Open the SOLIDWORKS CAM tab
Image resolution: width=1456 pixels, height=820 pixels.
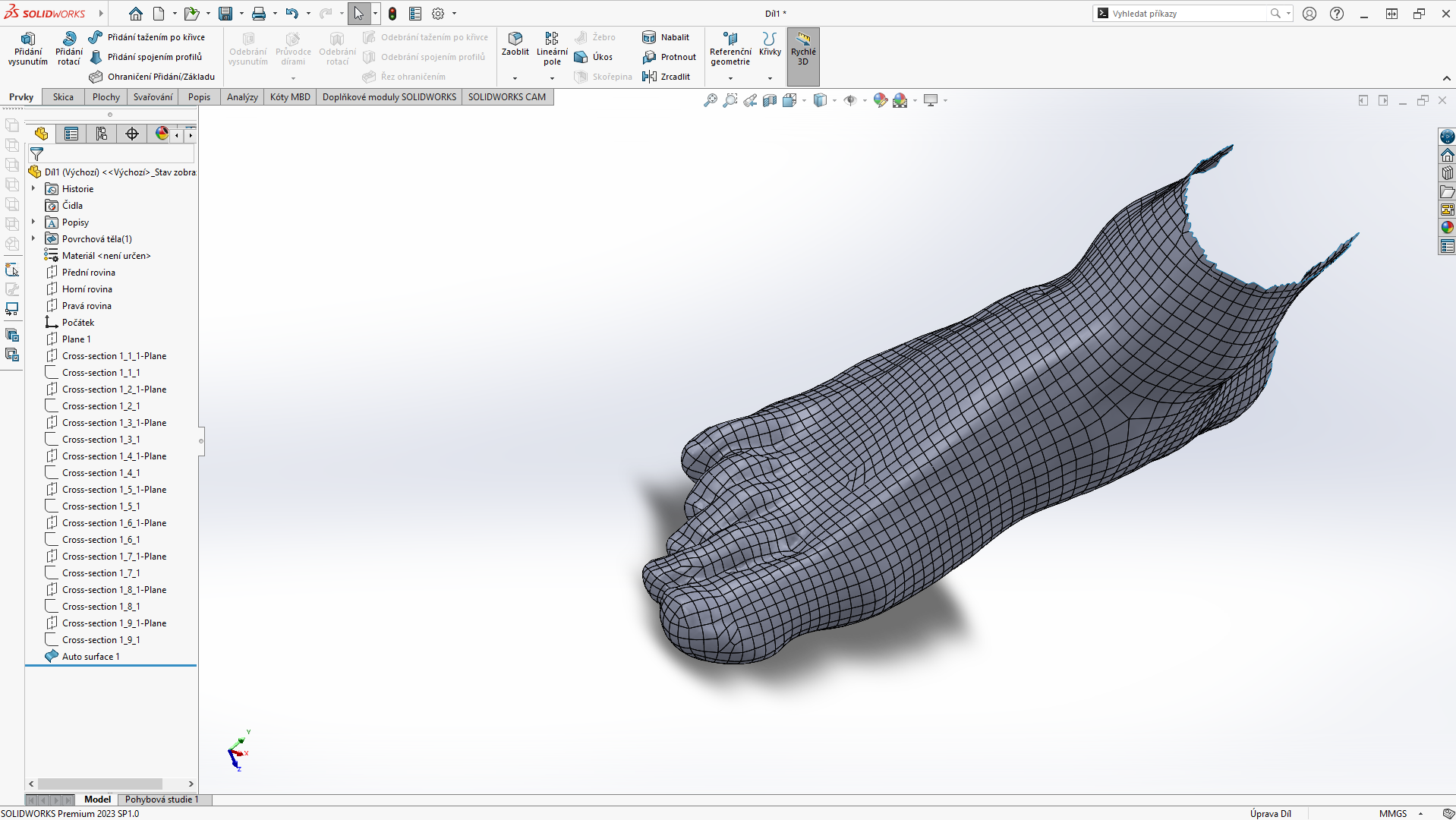pos(506,97)
